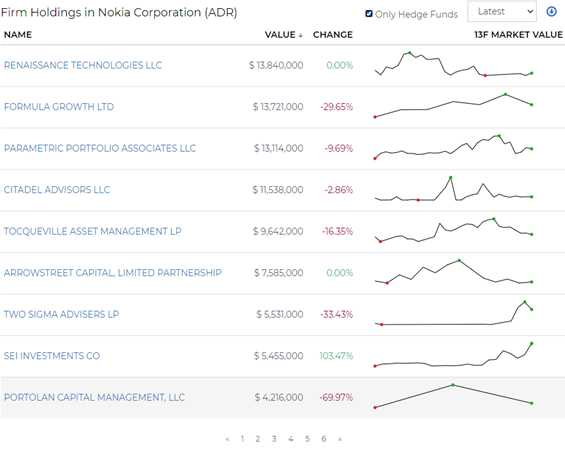Click Renaissance Technologies 0.00% change value
Image resolution: width=565 pixels, height=451 pixels.
point(340,65)
